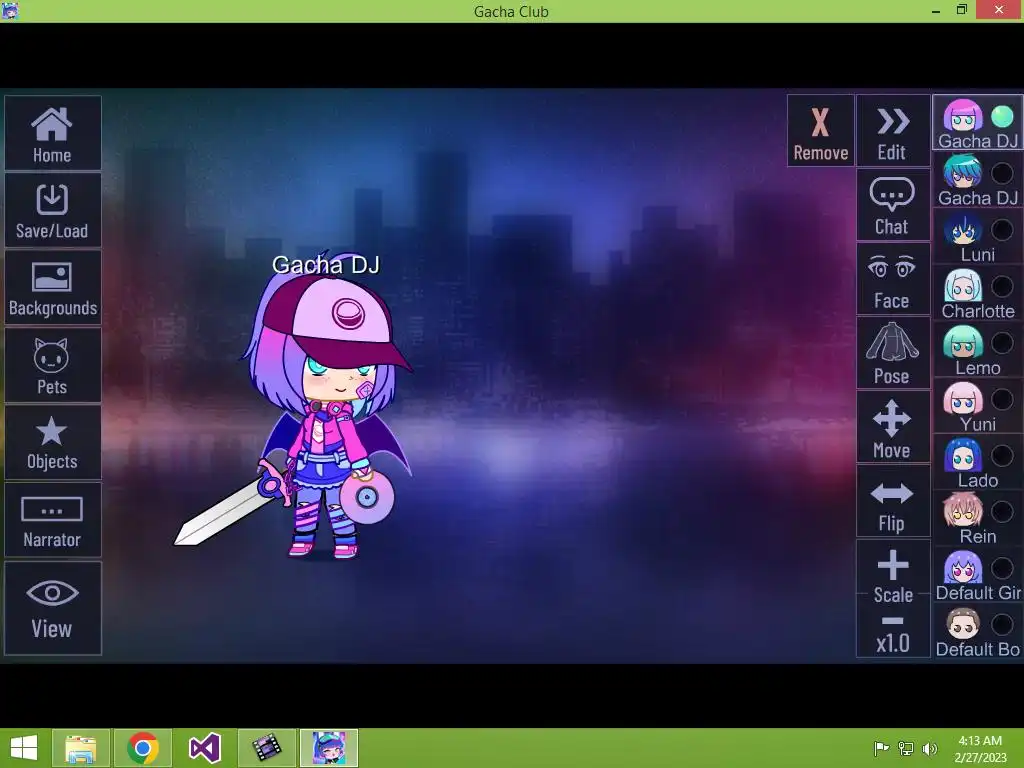The height and width of the screenshot is (768, 1024).
Task: Open the video editor taskbar icon
Action: pyautogui.click(x=266, y=748)
